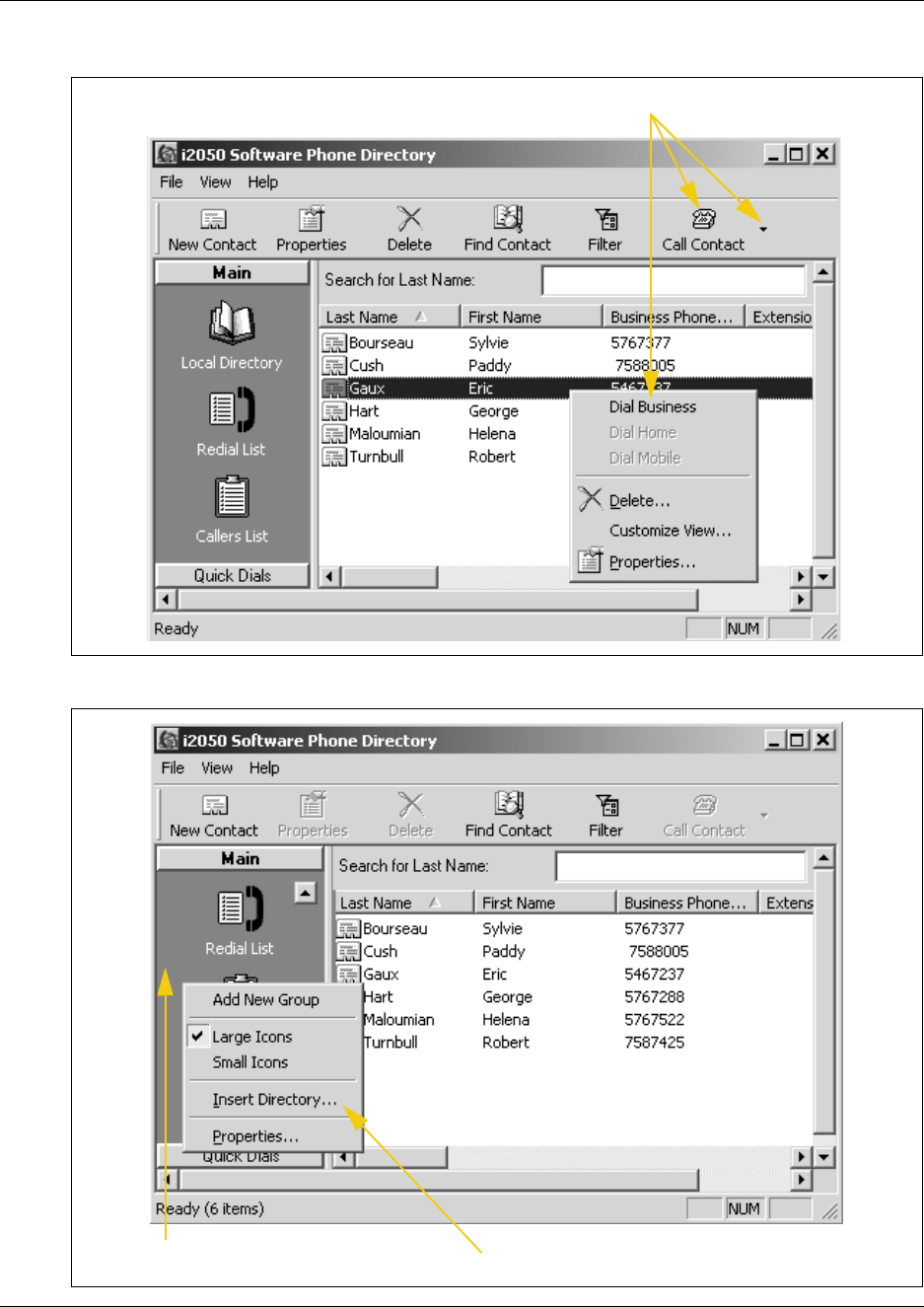The width and height of the screenshot is (924, 1307).
Task: Click scroll down arrow in bottom window list
Action: (824, 1156)
